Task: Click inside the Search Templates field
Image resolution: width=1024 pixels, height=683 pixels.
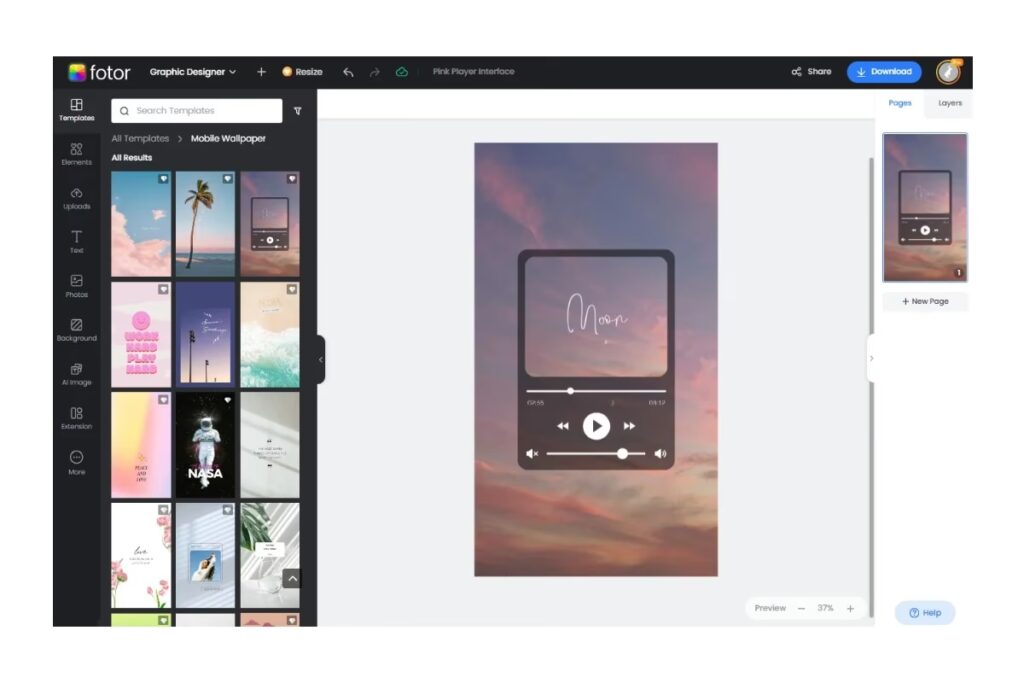Action: coord(200,111)
